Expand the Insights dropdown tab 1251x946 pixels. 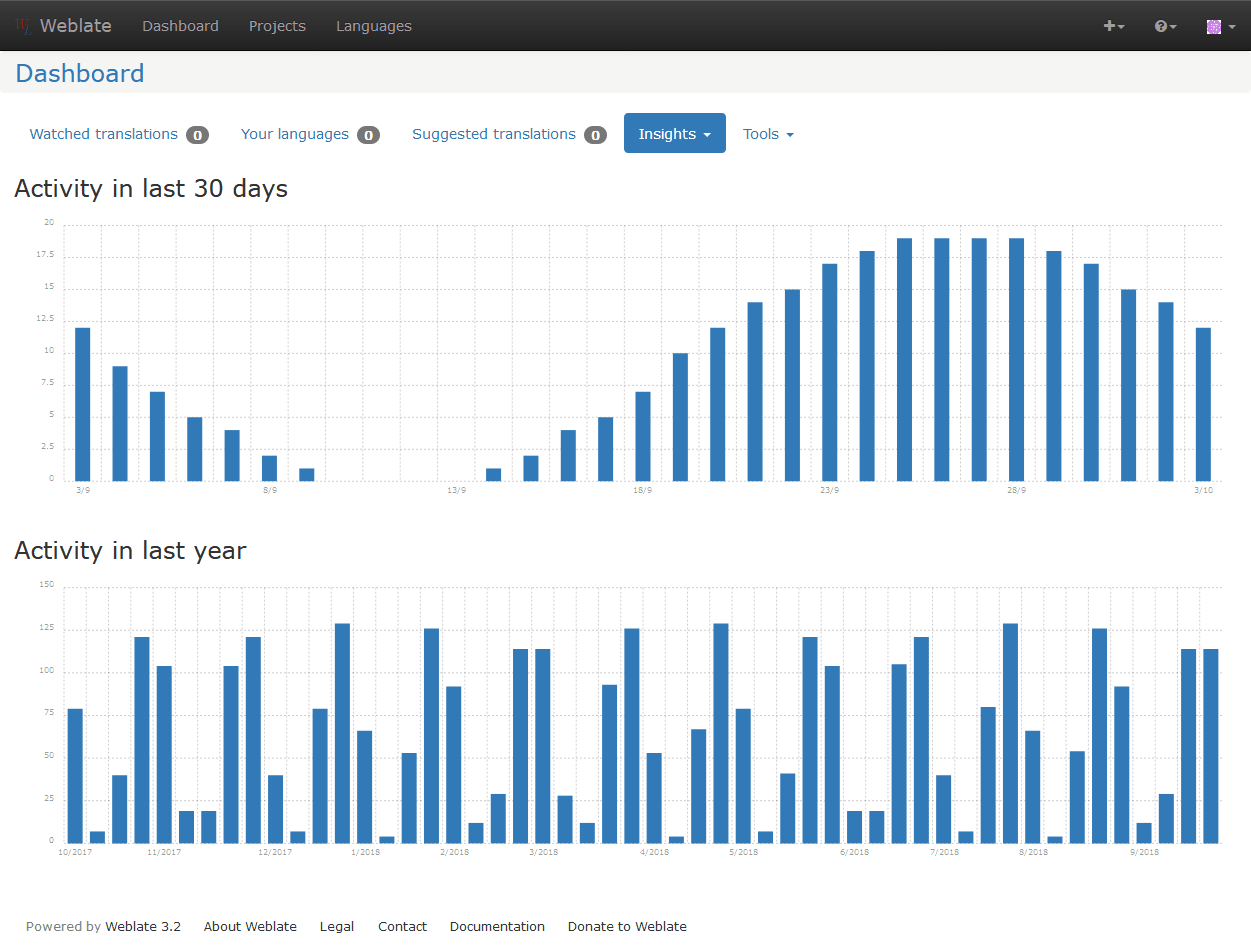pos(675,133)
